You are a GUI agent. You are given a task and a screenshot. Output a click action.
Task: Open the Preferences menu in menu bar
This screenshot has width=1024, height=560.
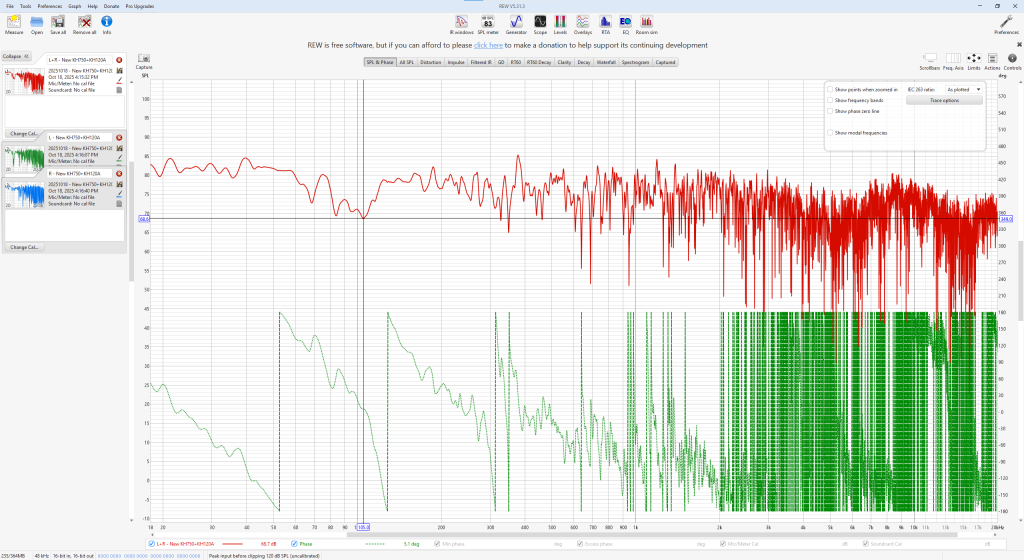point(50,5)
